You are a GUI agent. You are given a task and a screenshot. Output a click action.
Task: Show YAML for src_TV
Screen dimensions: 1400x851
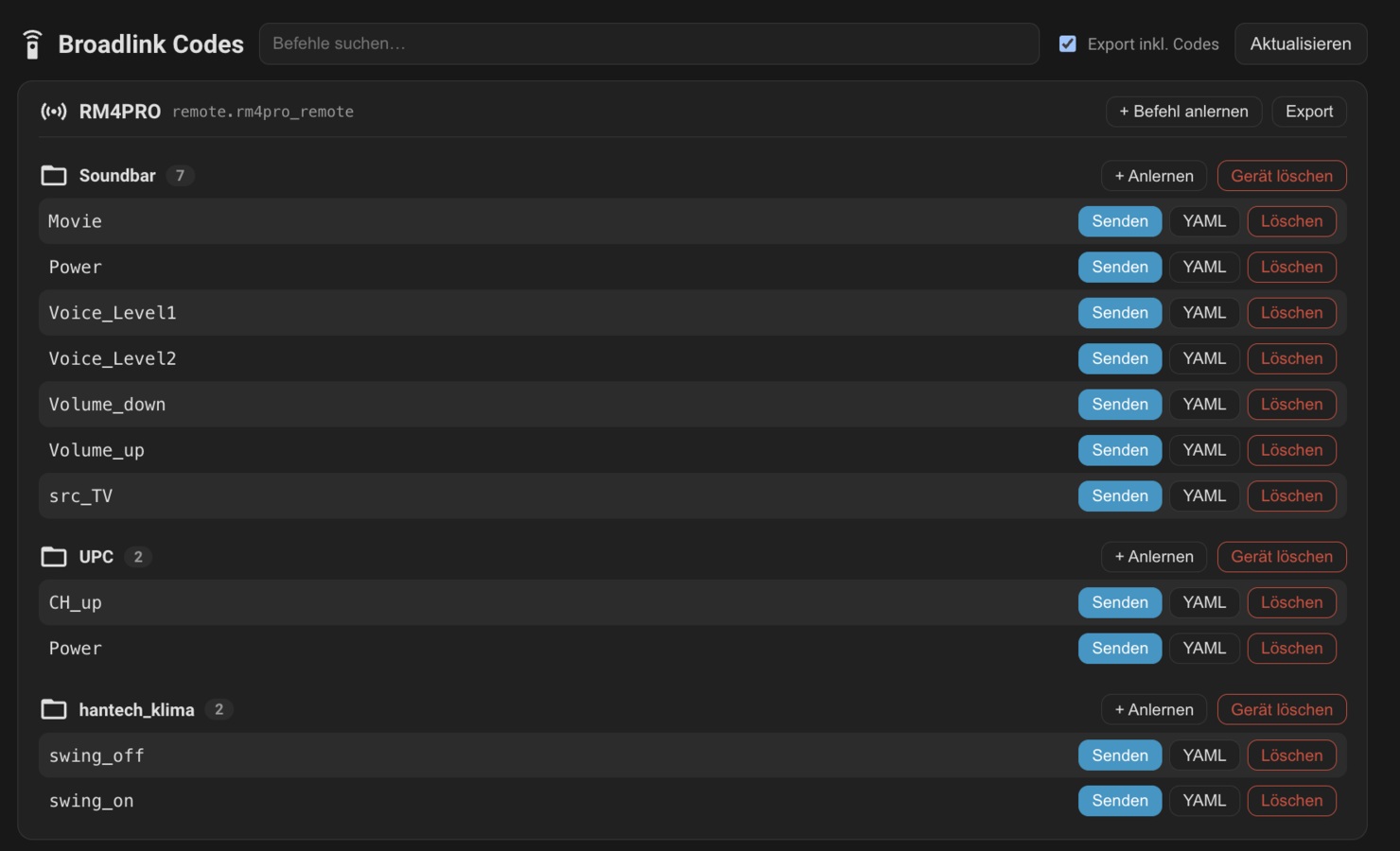coord(1204,495)
